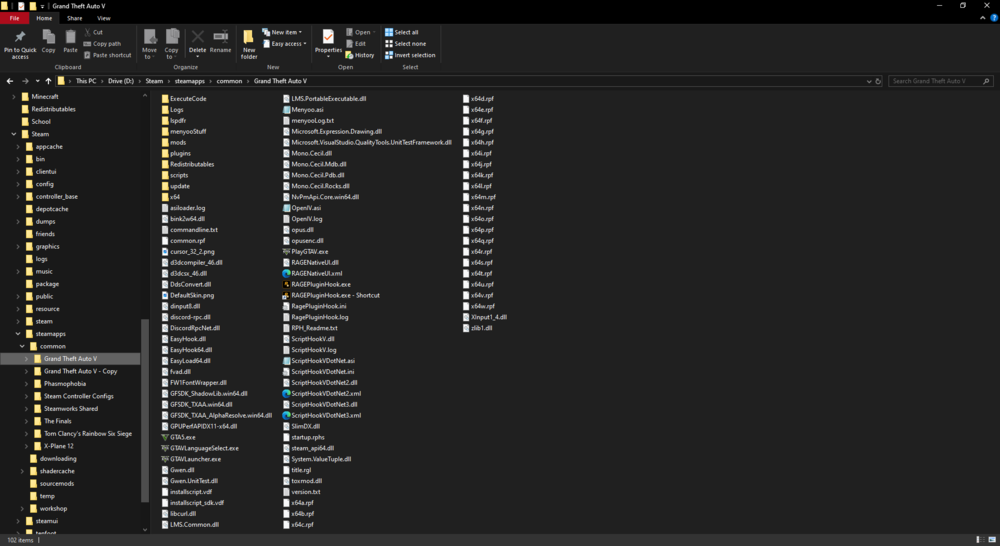Switch to the Home ribbon tab

44,18
